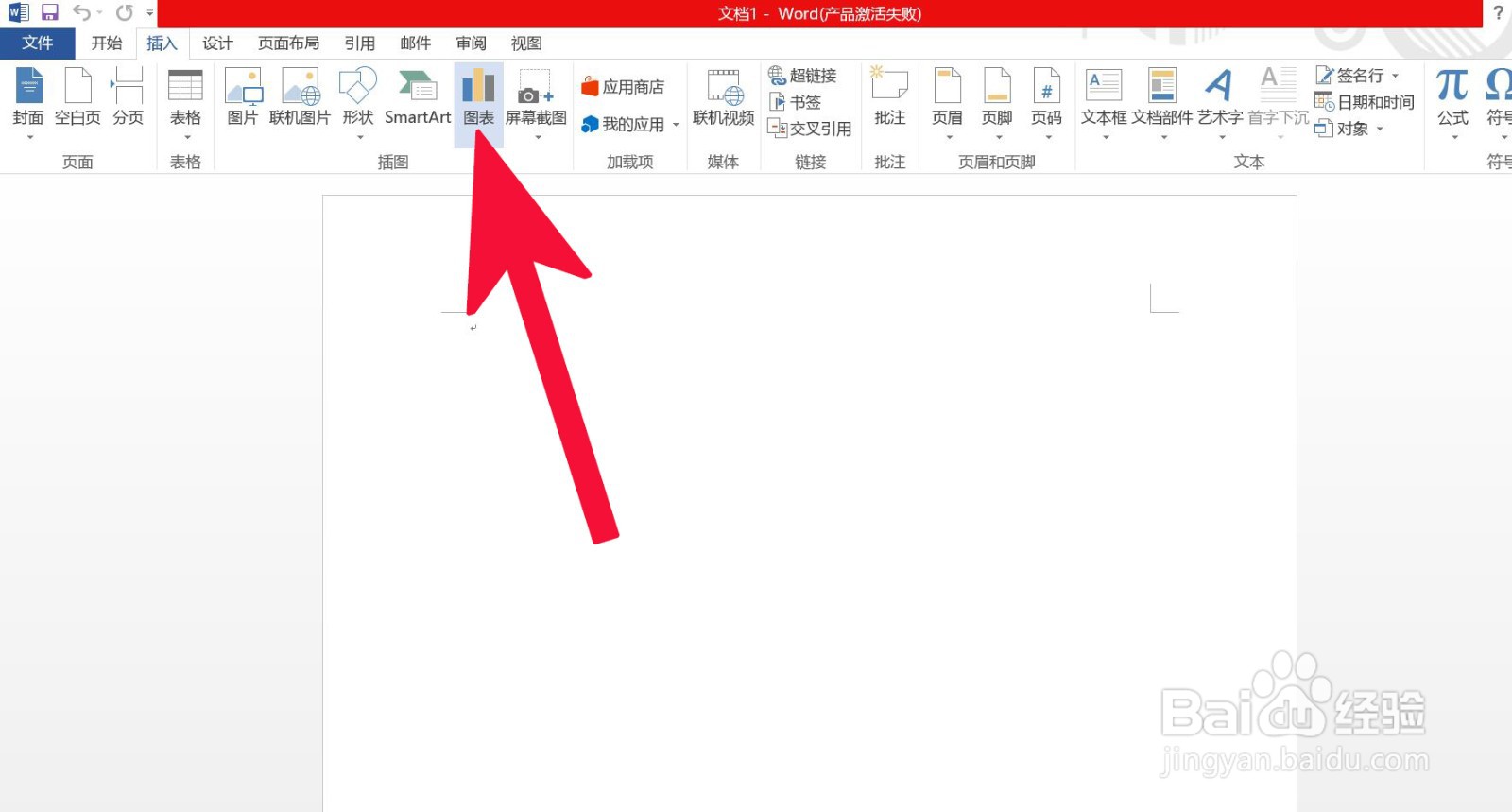Expand the arrow below equation (公式)
Image resolution: width=1512 pixels, height=812 pixels.
click(1454, 138)
